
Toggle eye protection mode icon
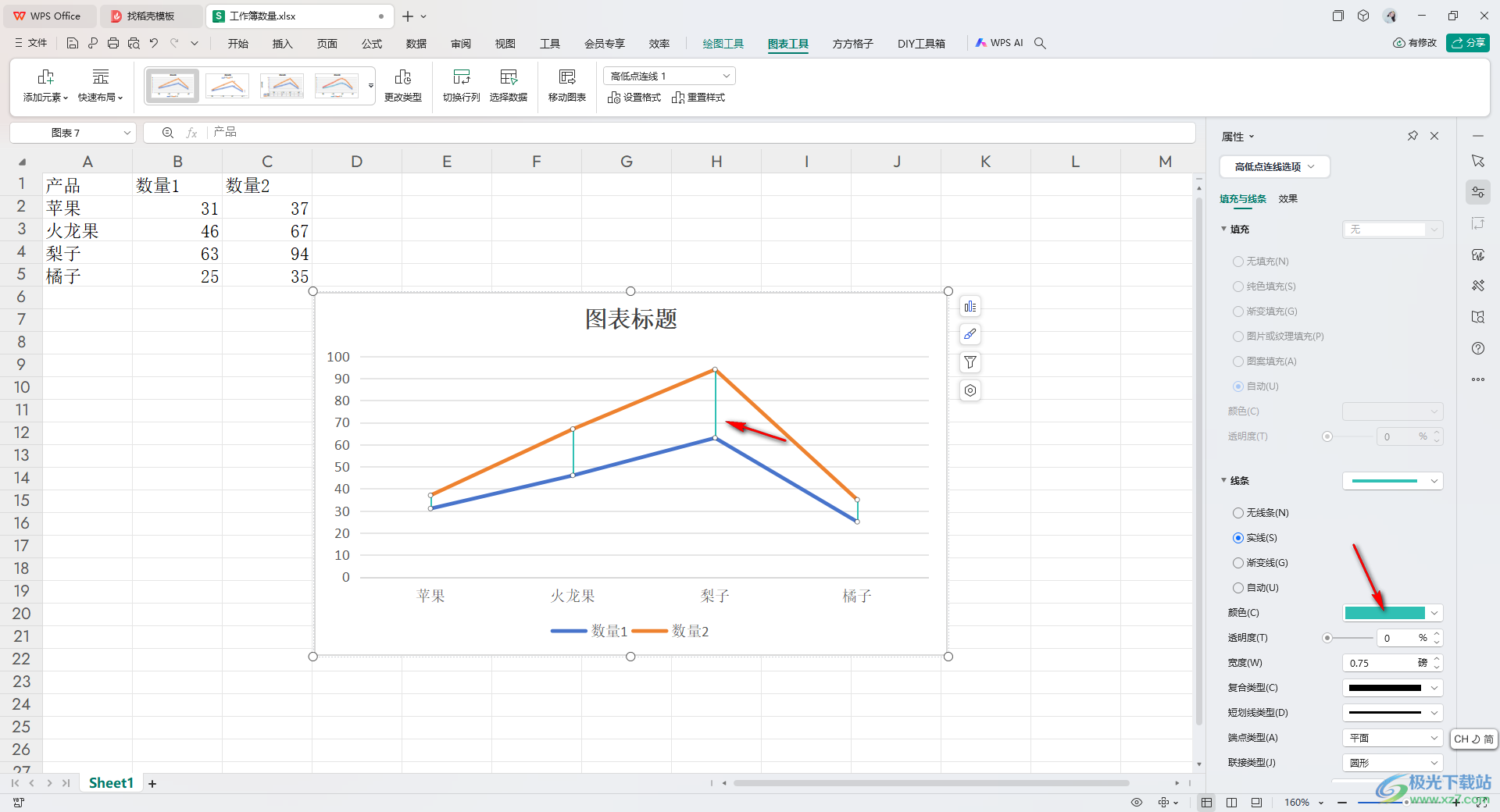point(1137,803)
